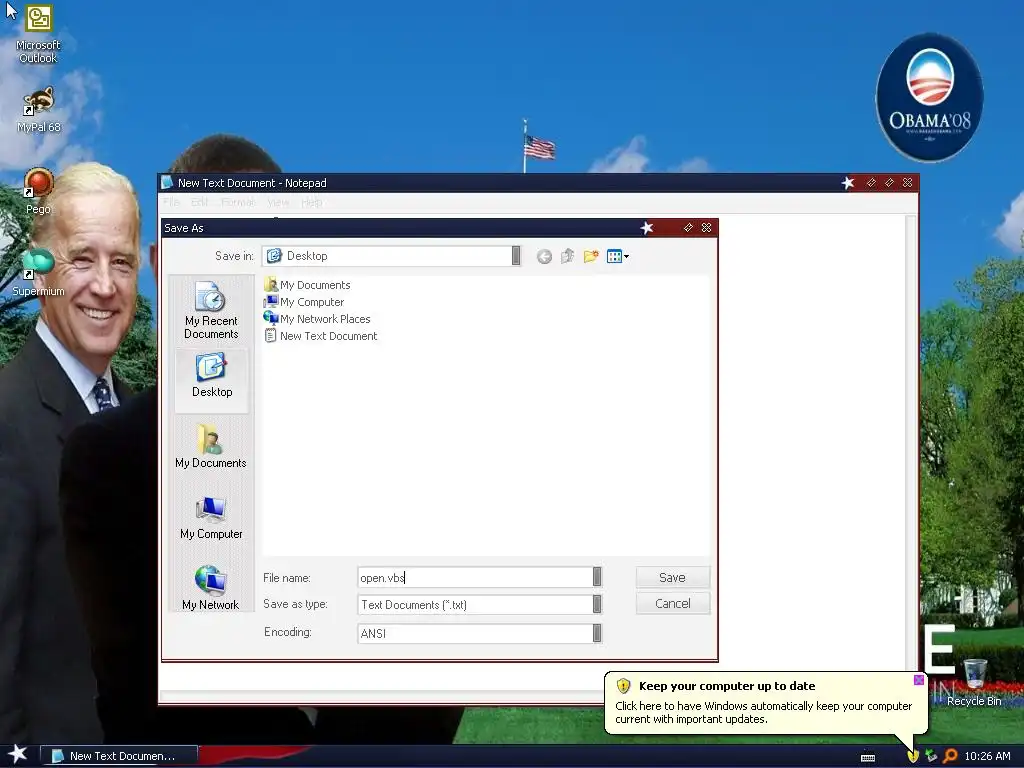Image resolution: width=1024 pixels, height=768 pixels.
Task: Select My Documents in places bar
Action: click(x=211, y=447)
